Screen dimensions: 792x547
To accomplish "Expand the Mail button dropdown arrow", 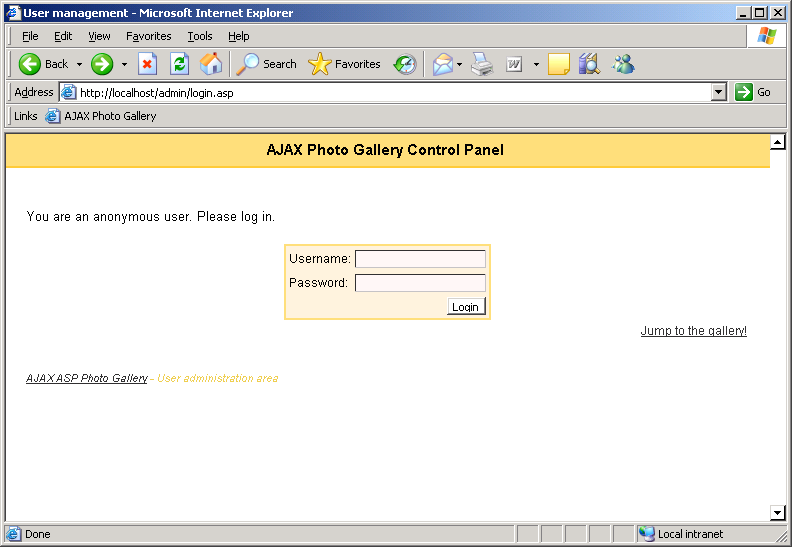I will pos(459,64).
